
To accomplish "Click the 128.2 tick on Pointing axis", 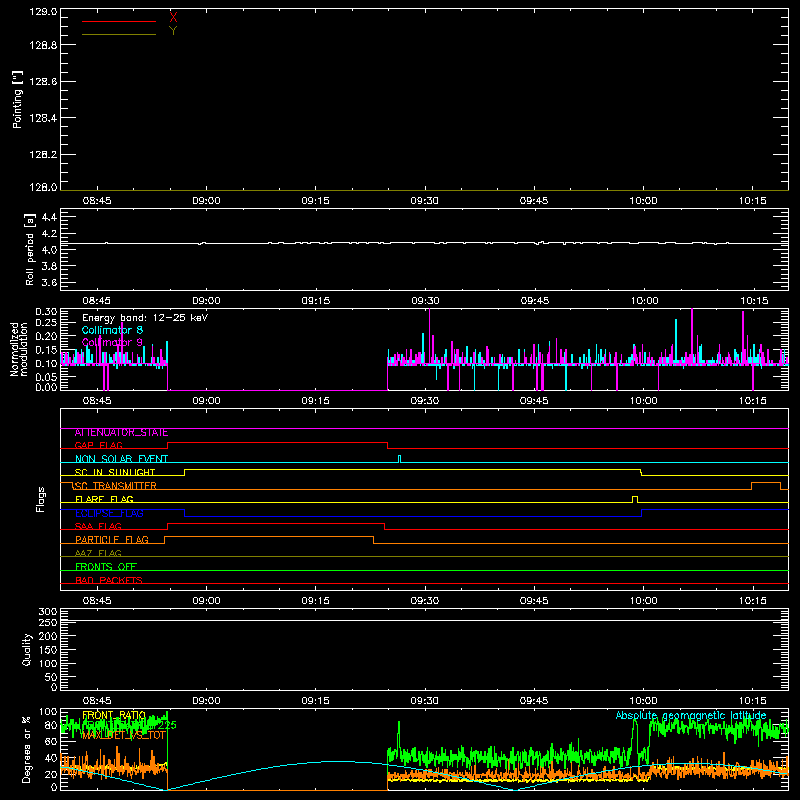I will click(x=43, y=155).
